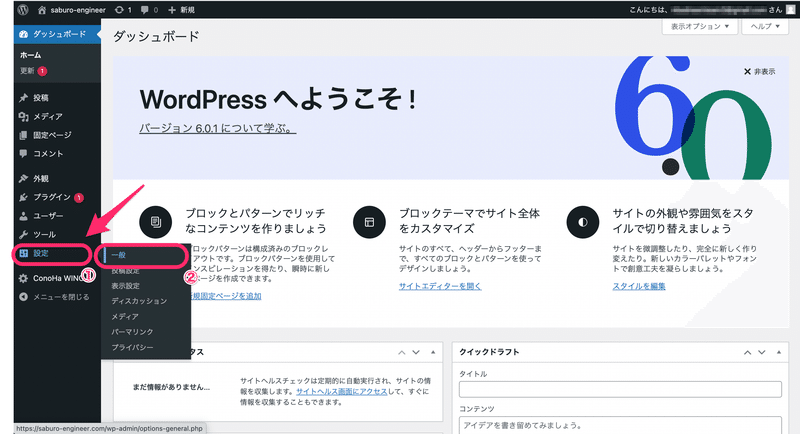Focus the タイトル input field
800x434 pixels.
[x=620, y=389]
